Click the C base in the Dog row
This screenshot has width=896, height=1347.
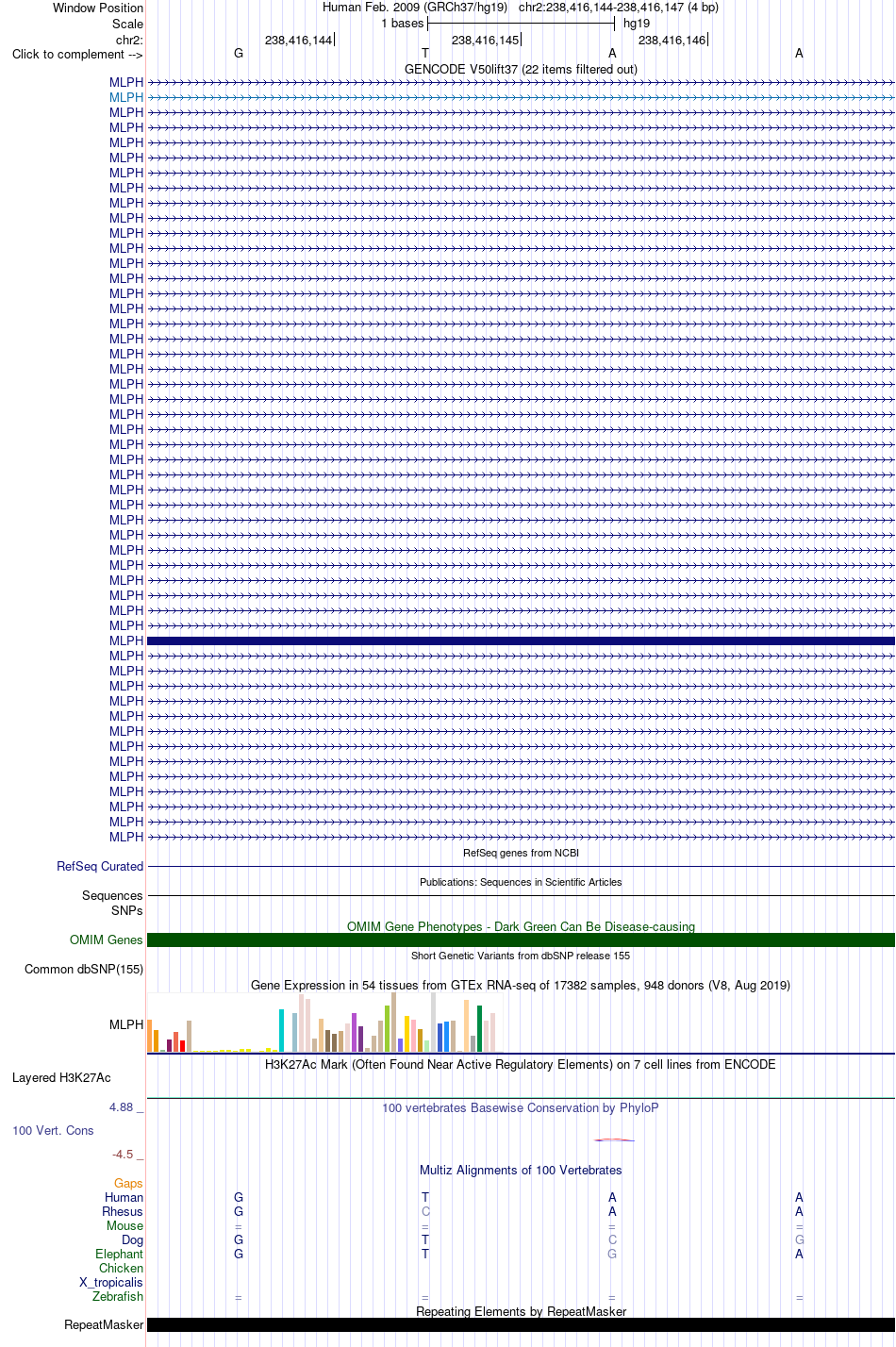coord(612,1239)
